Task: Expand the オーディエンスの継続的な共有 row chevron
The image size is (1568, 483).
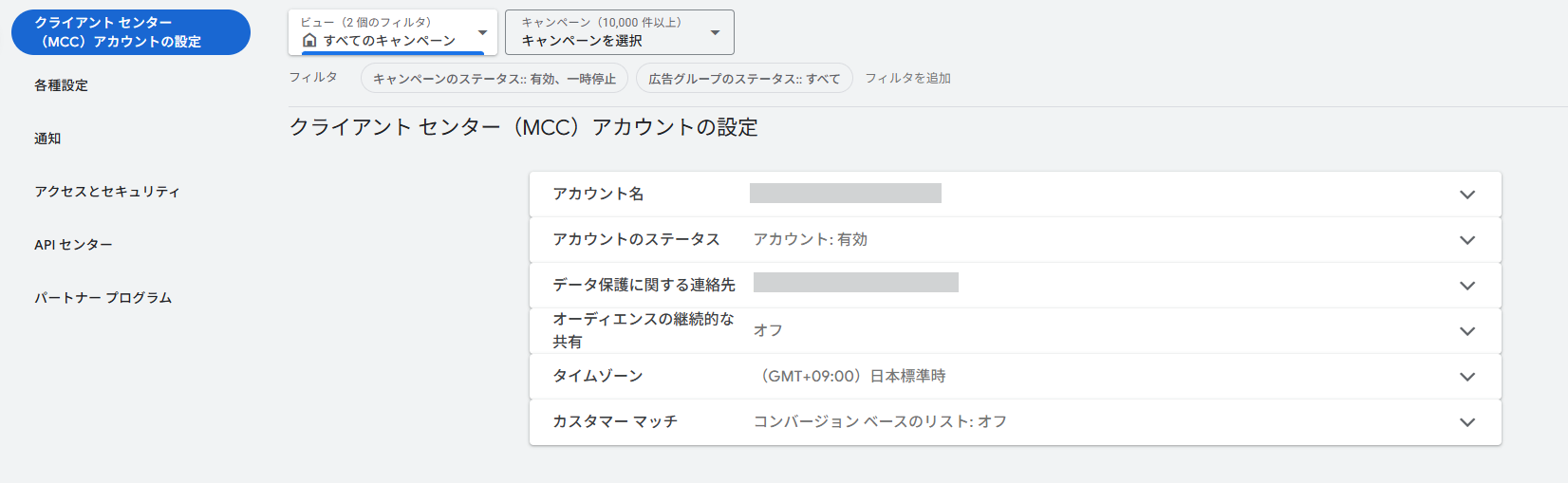Action: (x=1466, y=331)
